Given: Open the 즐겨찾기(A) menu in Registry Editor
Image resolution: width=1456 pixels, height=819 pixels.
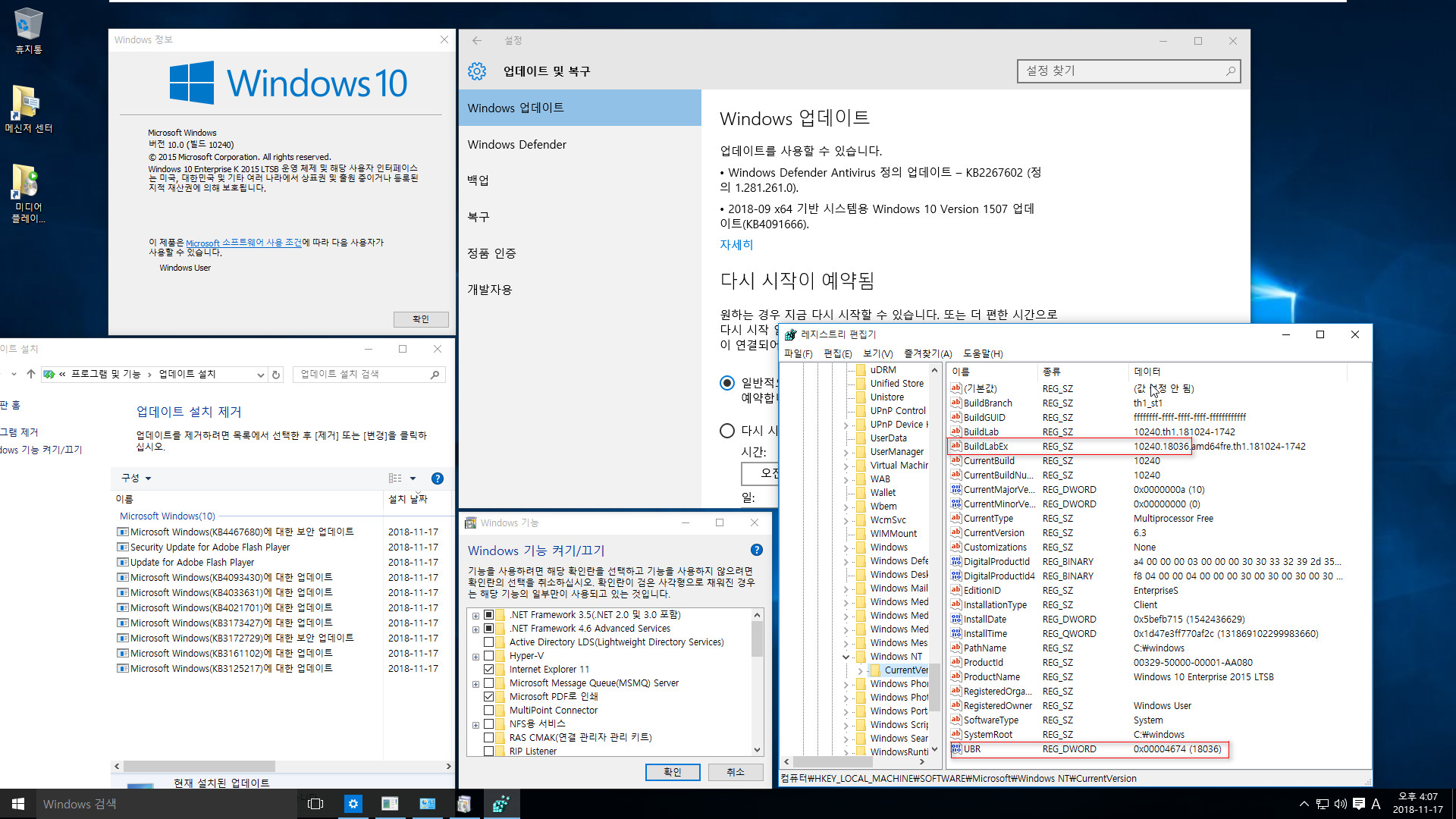Looking at the screenshot, I should pos(927,354).
